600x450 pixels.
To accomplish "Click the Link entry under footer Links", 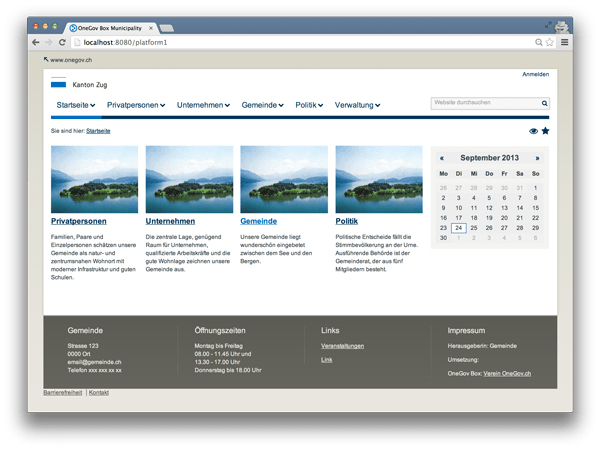I will click(x=326, y=360).
